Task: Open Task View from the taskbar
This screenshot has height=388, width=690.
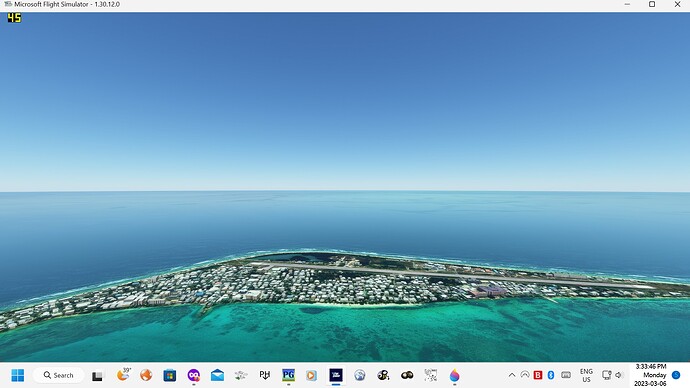Action: [97, 376]
